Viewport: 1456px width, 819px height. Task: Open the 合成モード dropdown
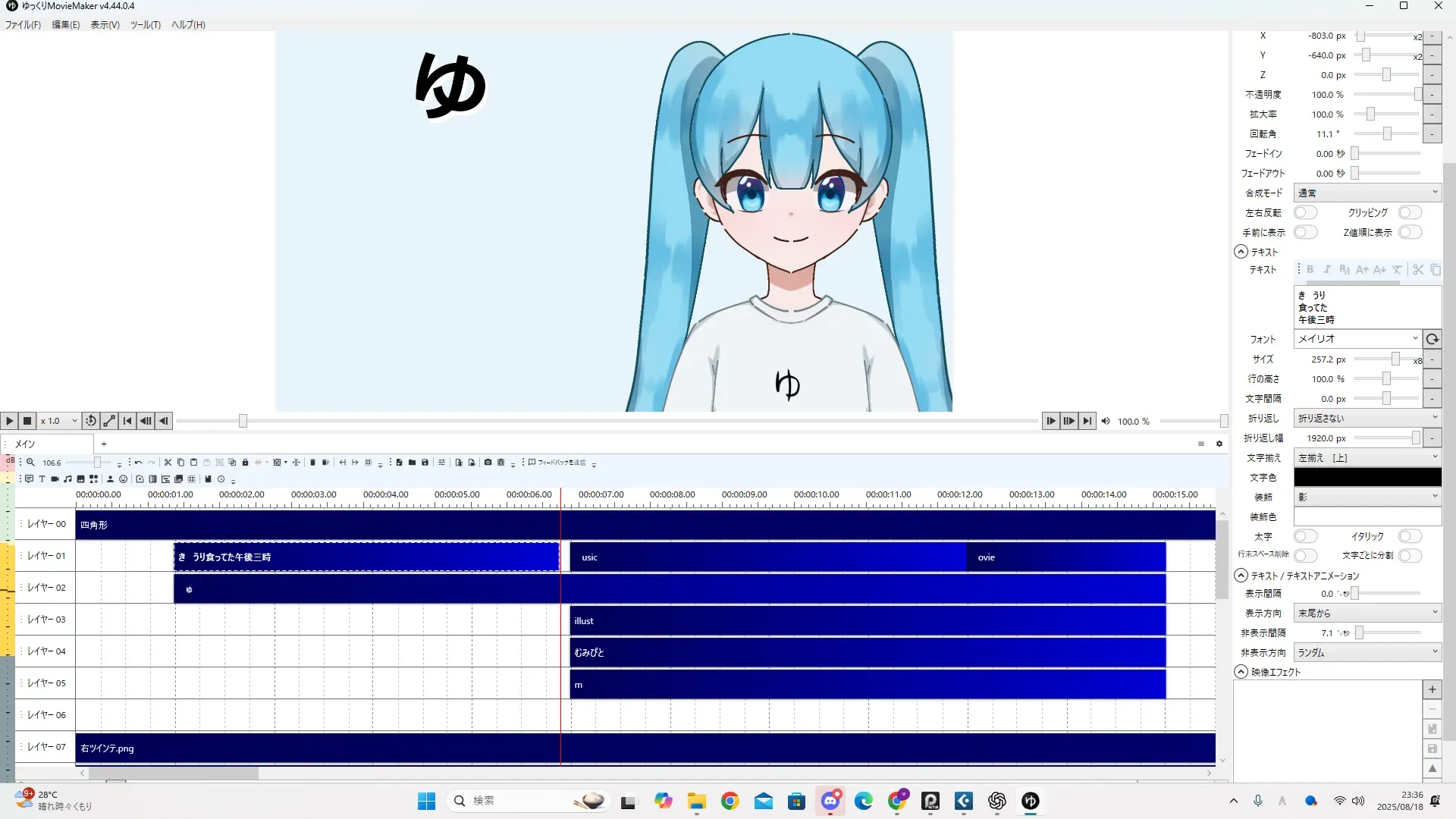click(1367, 193)
